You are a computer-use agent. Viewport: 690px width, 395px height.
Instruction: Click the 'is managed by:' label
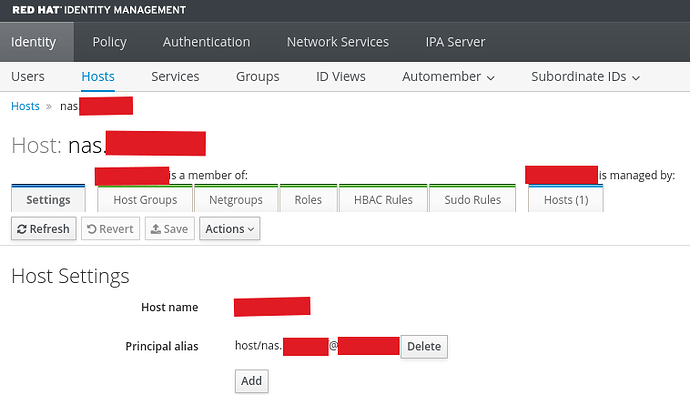pyautogui.click(x=637, y=175)
